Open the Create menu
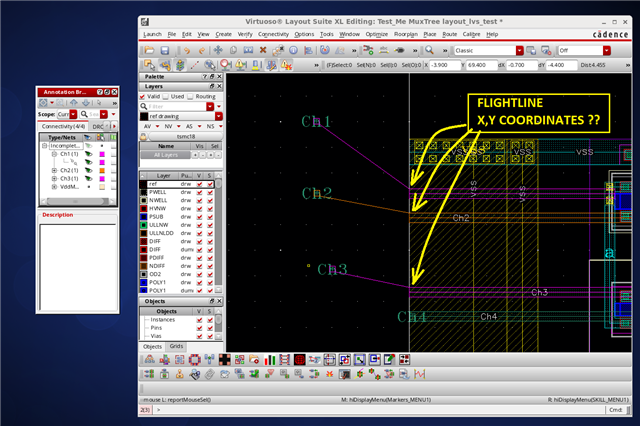 point(223,34)
